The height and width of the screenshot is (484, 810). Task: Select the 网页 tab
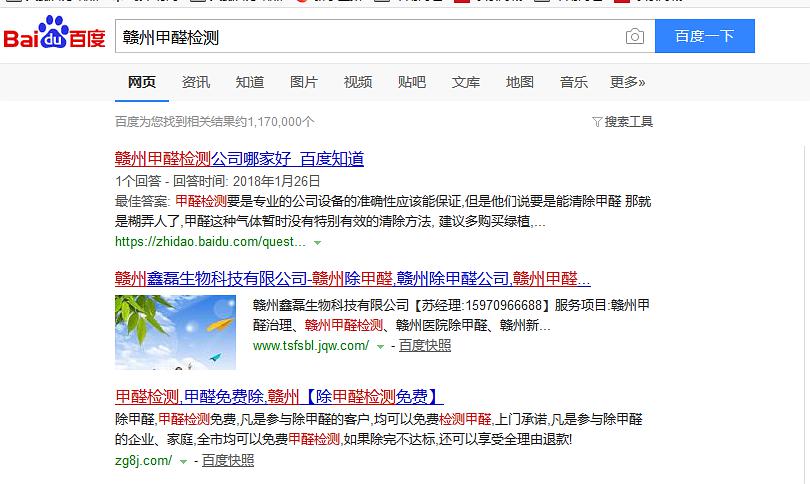click(x=142, y=82)
